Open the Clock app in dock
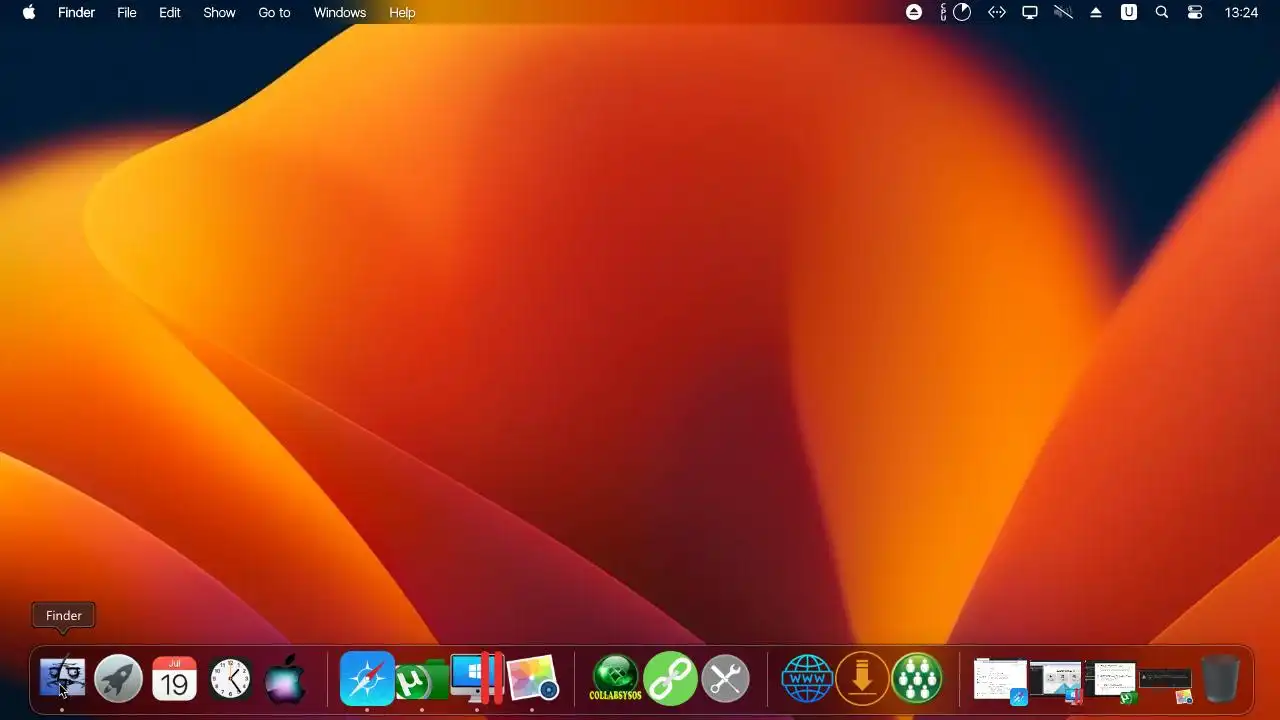Image resolution: width=1280 pixels, height=720 pixels. click(230, 679)
